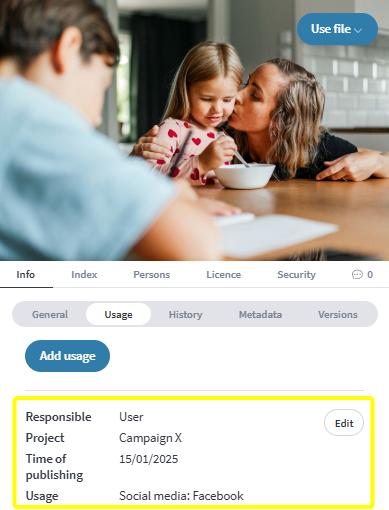Select the Info tab
389x510 pixels.
click(26, 275)
